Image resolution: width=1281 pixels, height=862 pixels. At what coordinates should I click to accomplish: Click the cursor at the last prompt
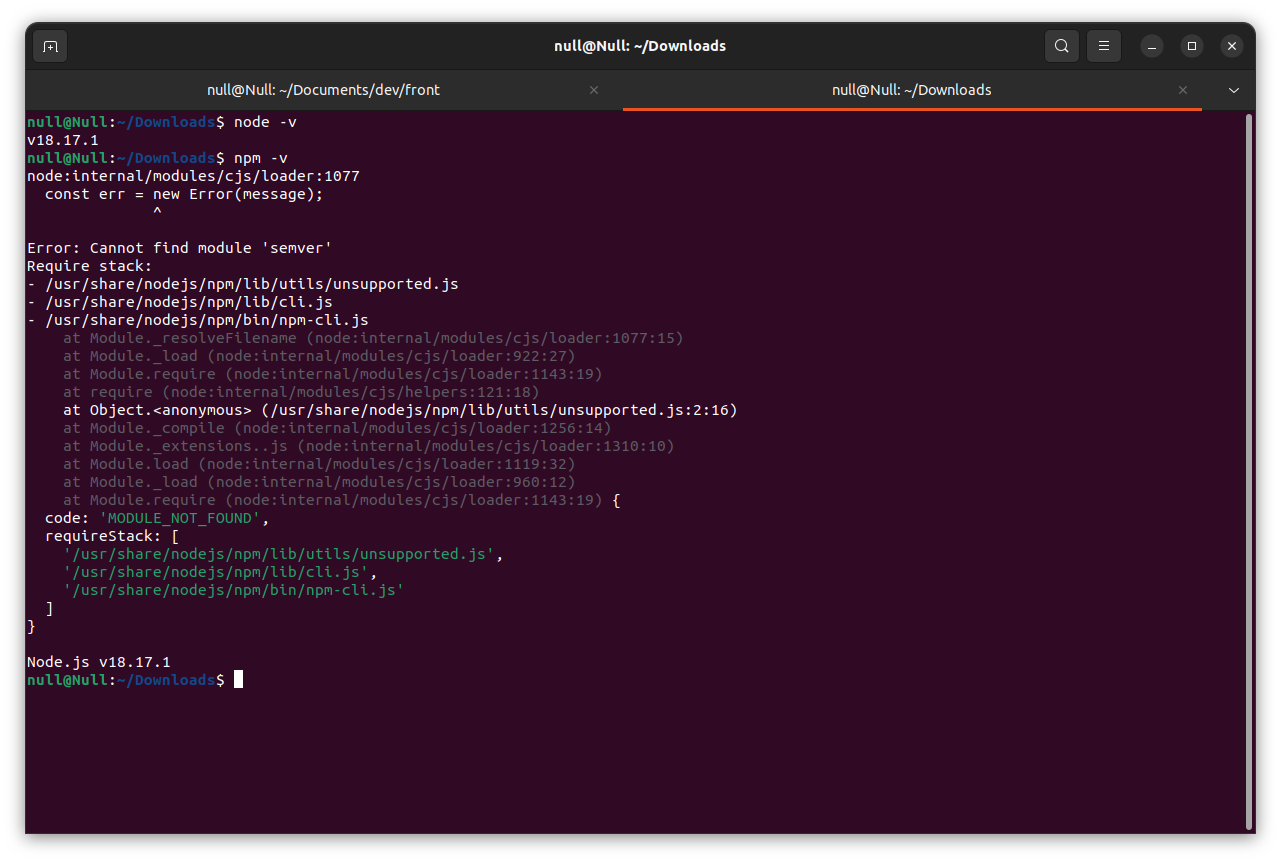point(238,680)
